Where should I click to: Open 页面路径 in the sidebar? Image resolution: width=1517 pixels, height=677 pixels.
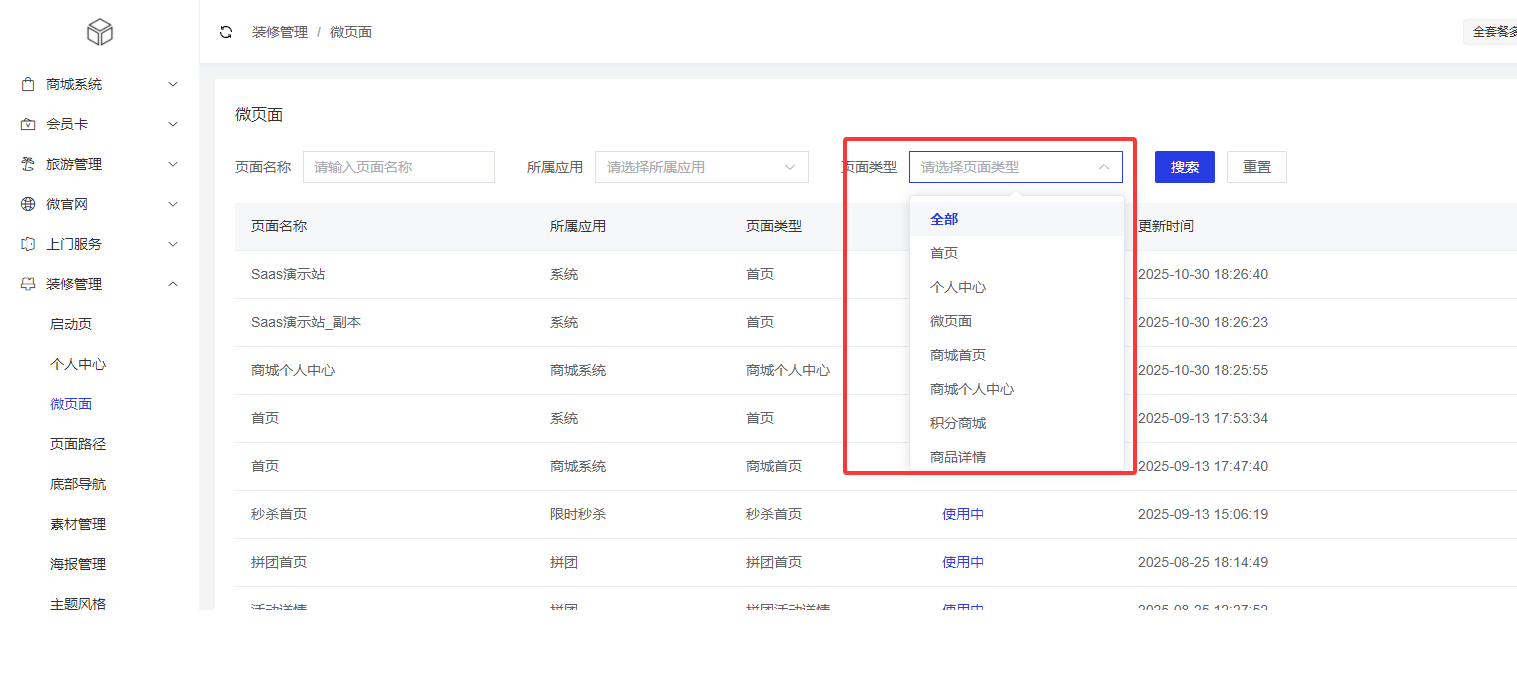click(78, 444)
